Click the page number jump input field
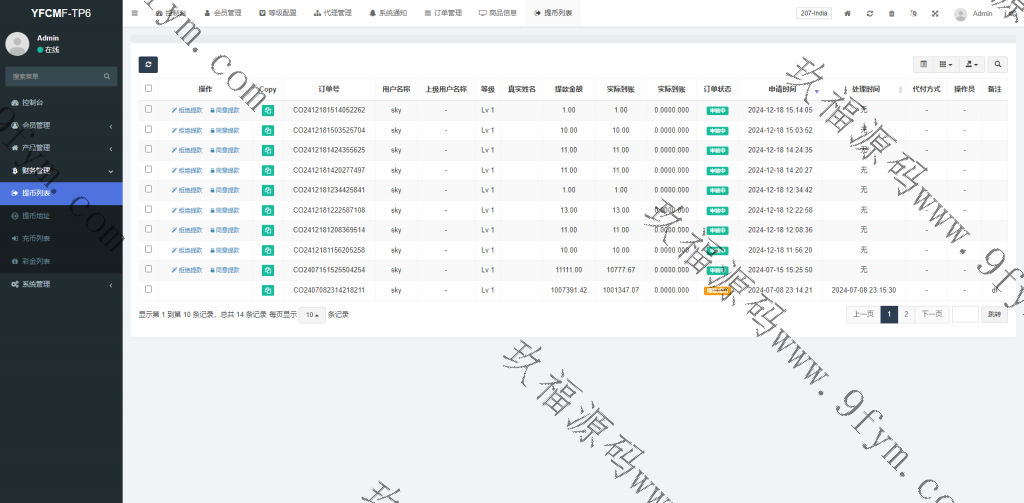This screenshot has height=503, width=1024. [x=964, y=314]
